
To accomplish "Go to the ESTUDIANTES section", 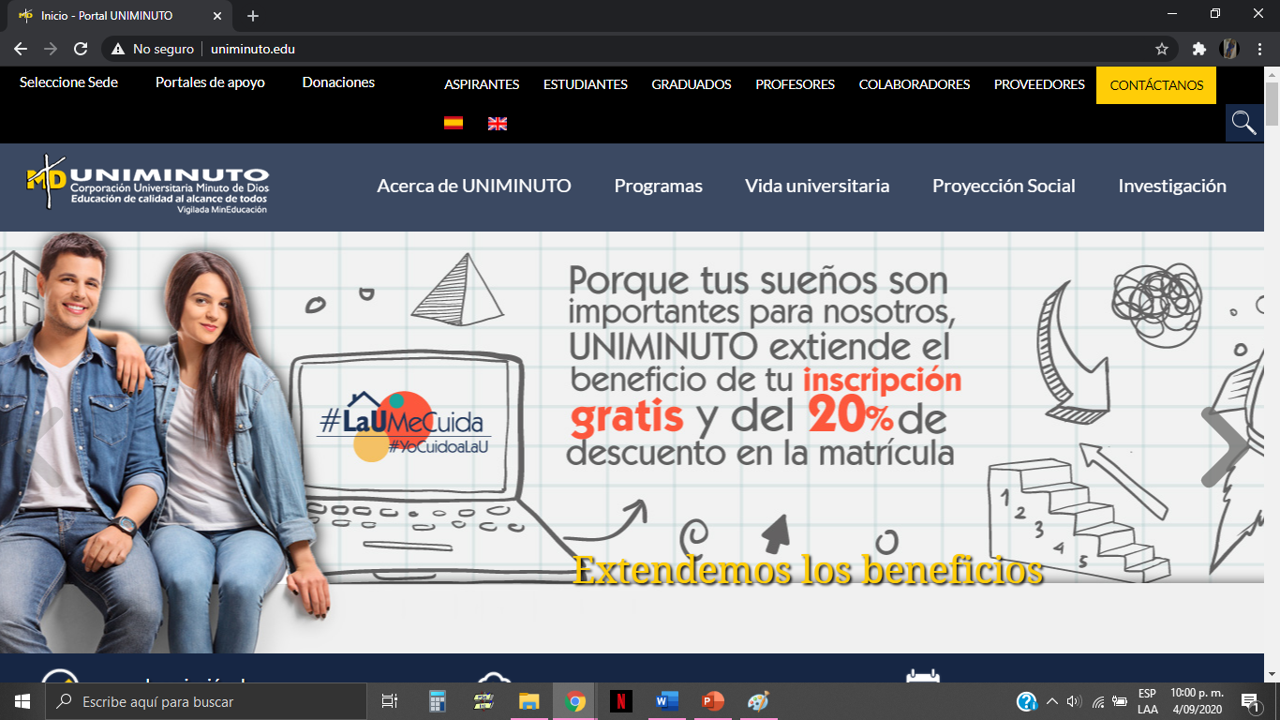I will tap(585, 85).
